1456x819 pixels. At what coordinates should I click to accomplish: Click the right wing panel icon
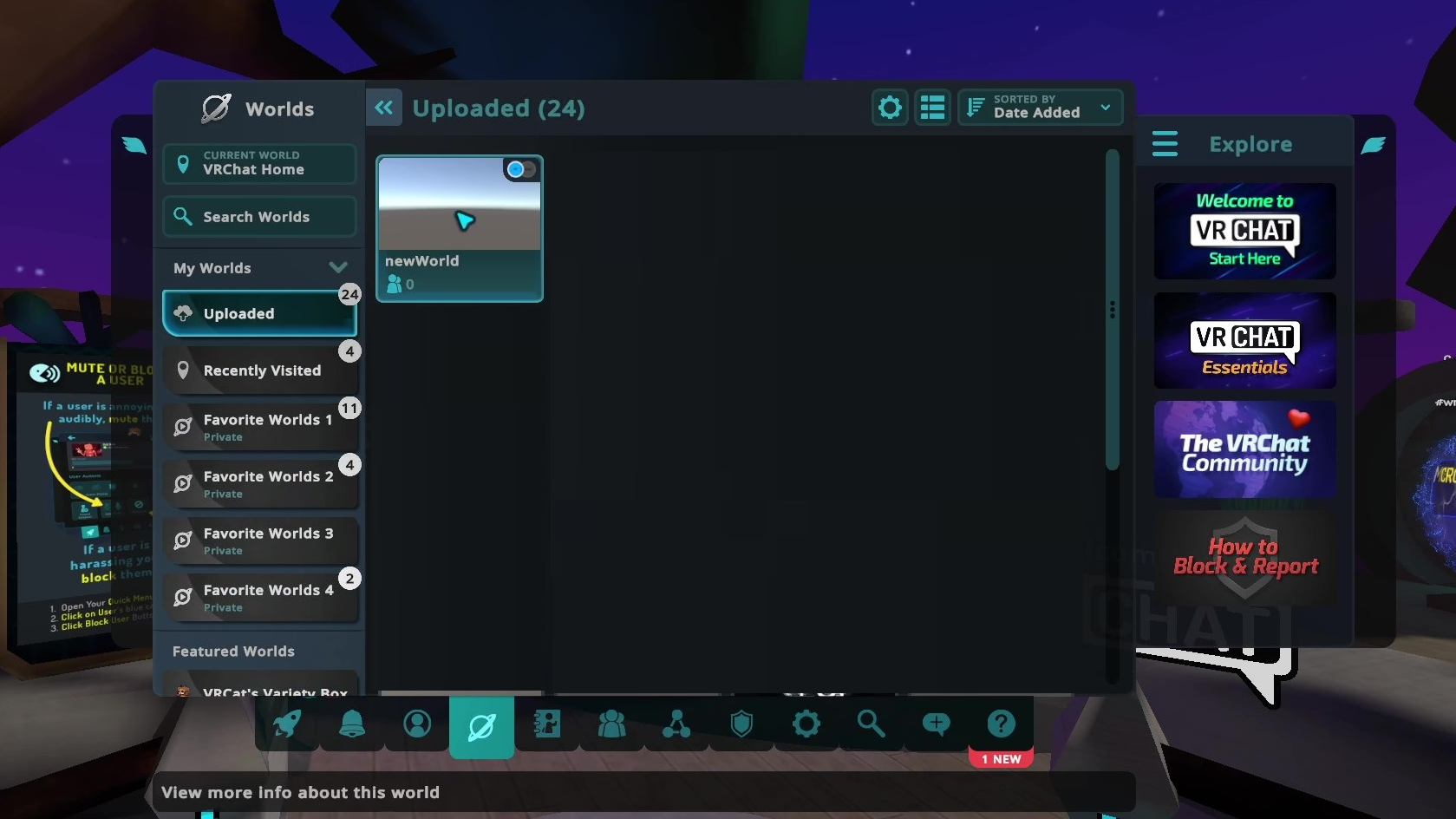coord(1374,145)
